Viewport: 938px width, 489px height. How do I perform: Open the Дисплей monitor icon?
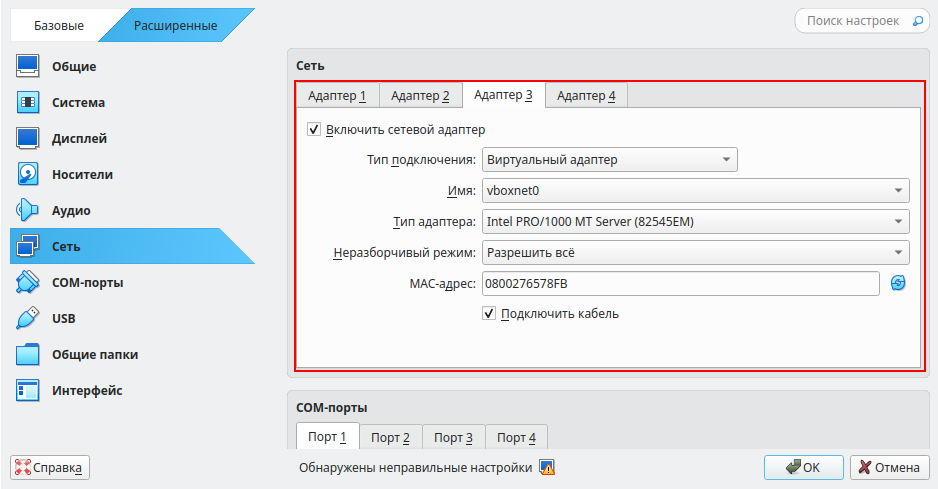28,139
